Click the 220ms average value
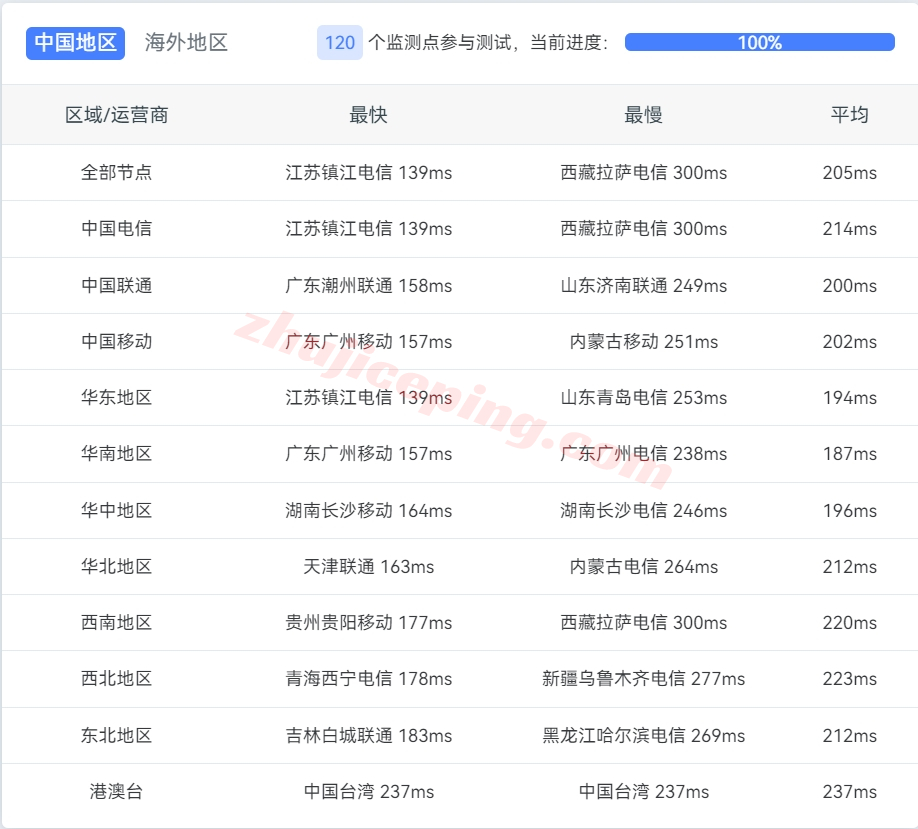This screenshot has width=918, height=829. pos(850,622)
